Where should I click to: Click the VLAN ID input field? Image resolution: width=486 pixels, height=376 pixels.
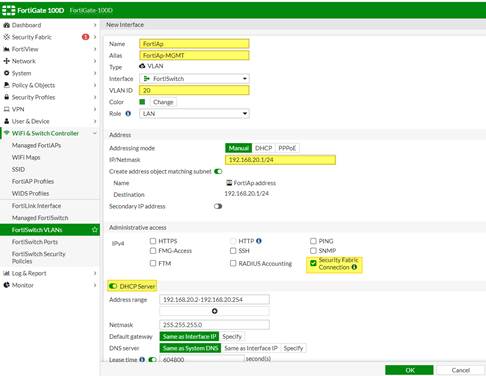tap(194, 90)
